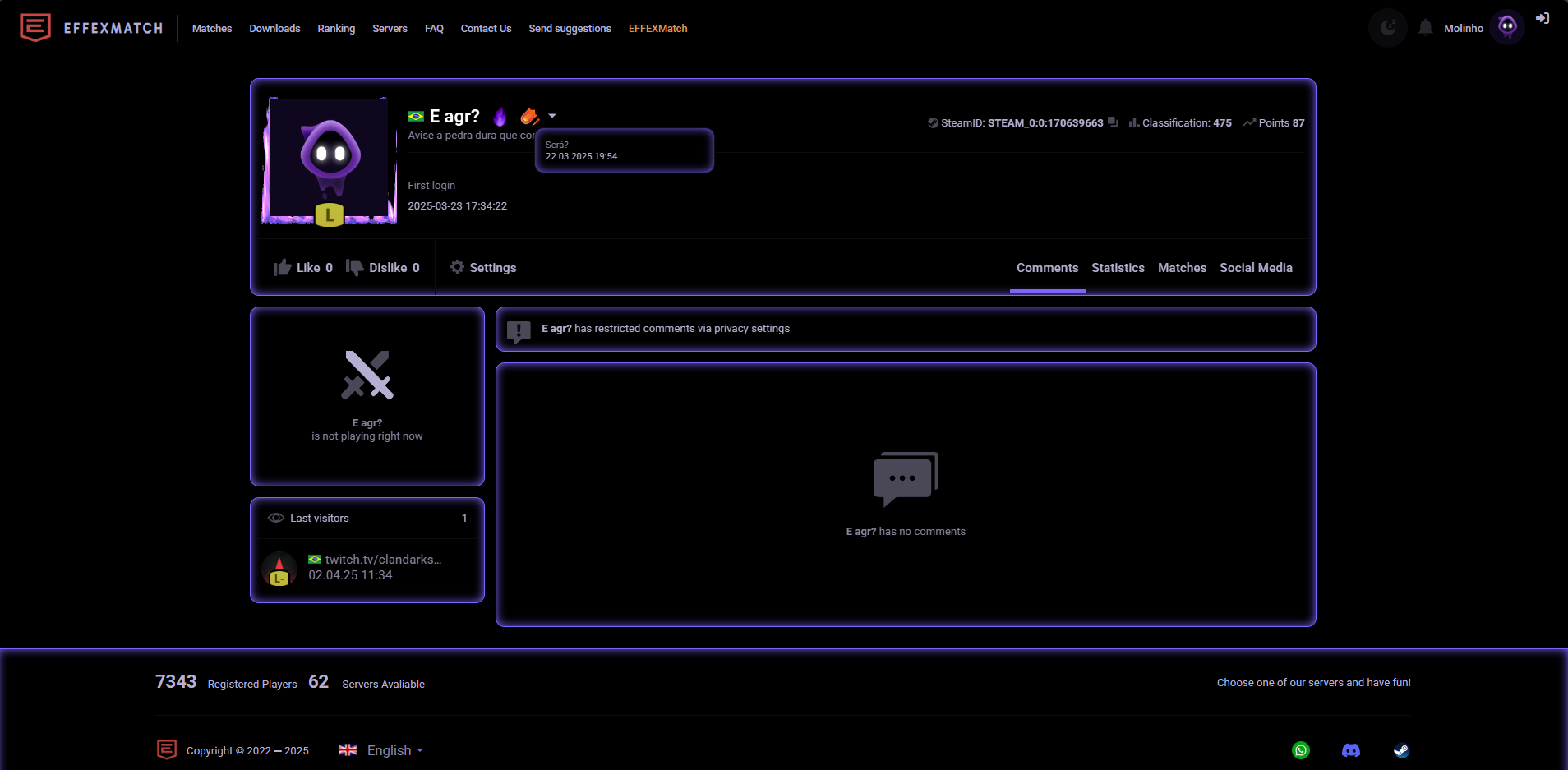Viewport: 1568px width, 770px height.
Task: Click the '62' servers available count
Action: (318, 681)
